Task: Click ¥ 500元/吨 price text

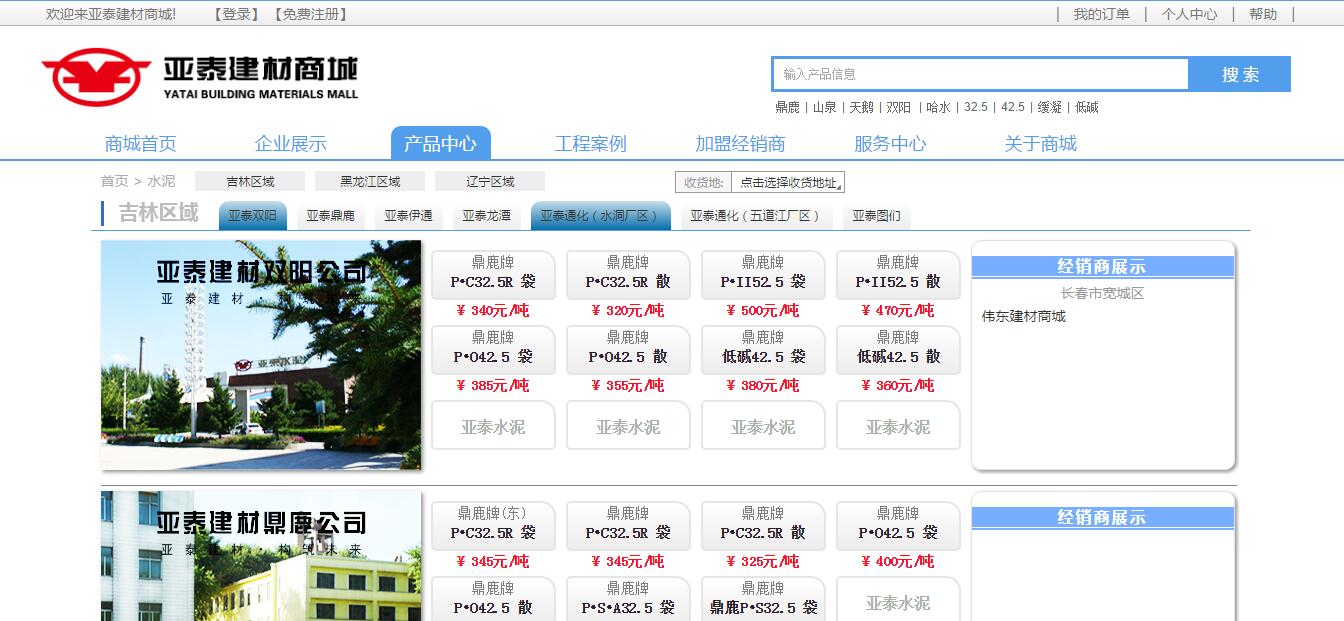Action: [x=763, y=311]
